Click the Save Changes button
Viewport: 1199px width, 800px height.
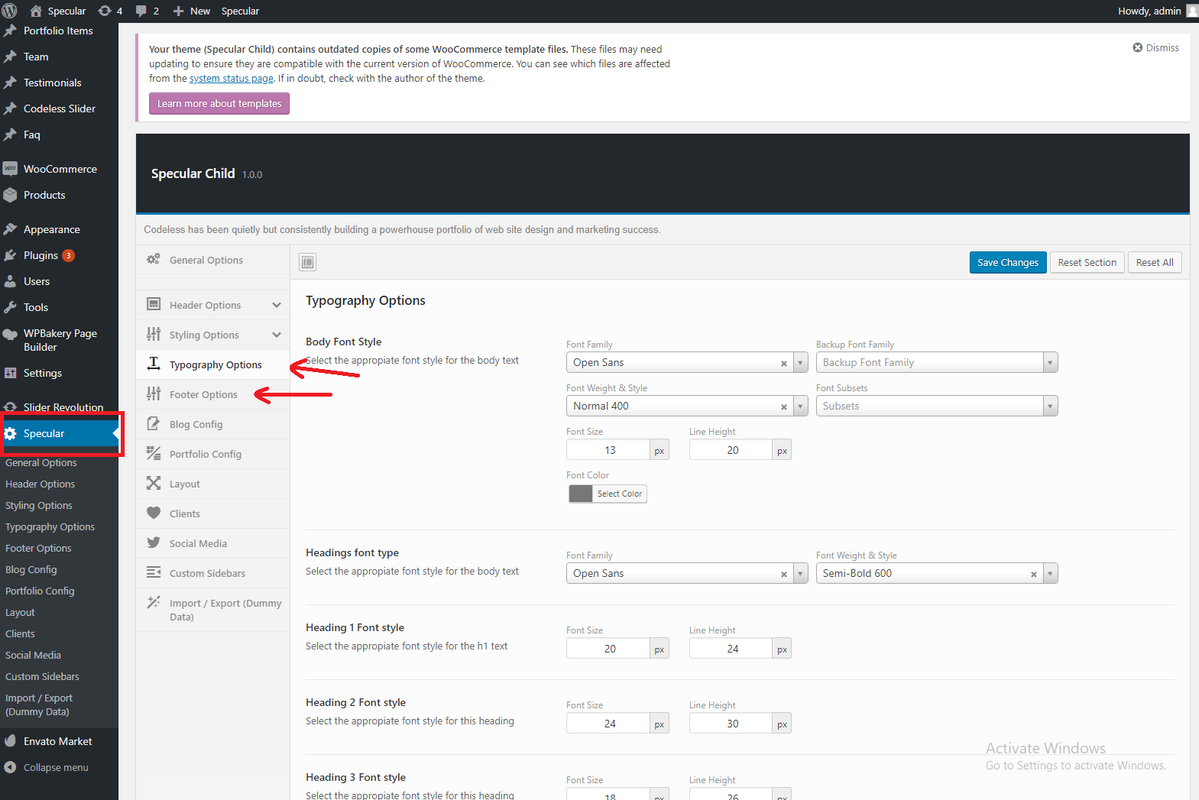[x=1007, y=262]
